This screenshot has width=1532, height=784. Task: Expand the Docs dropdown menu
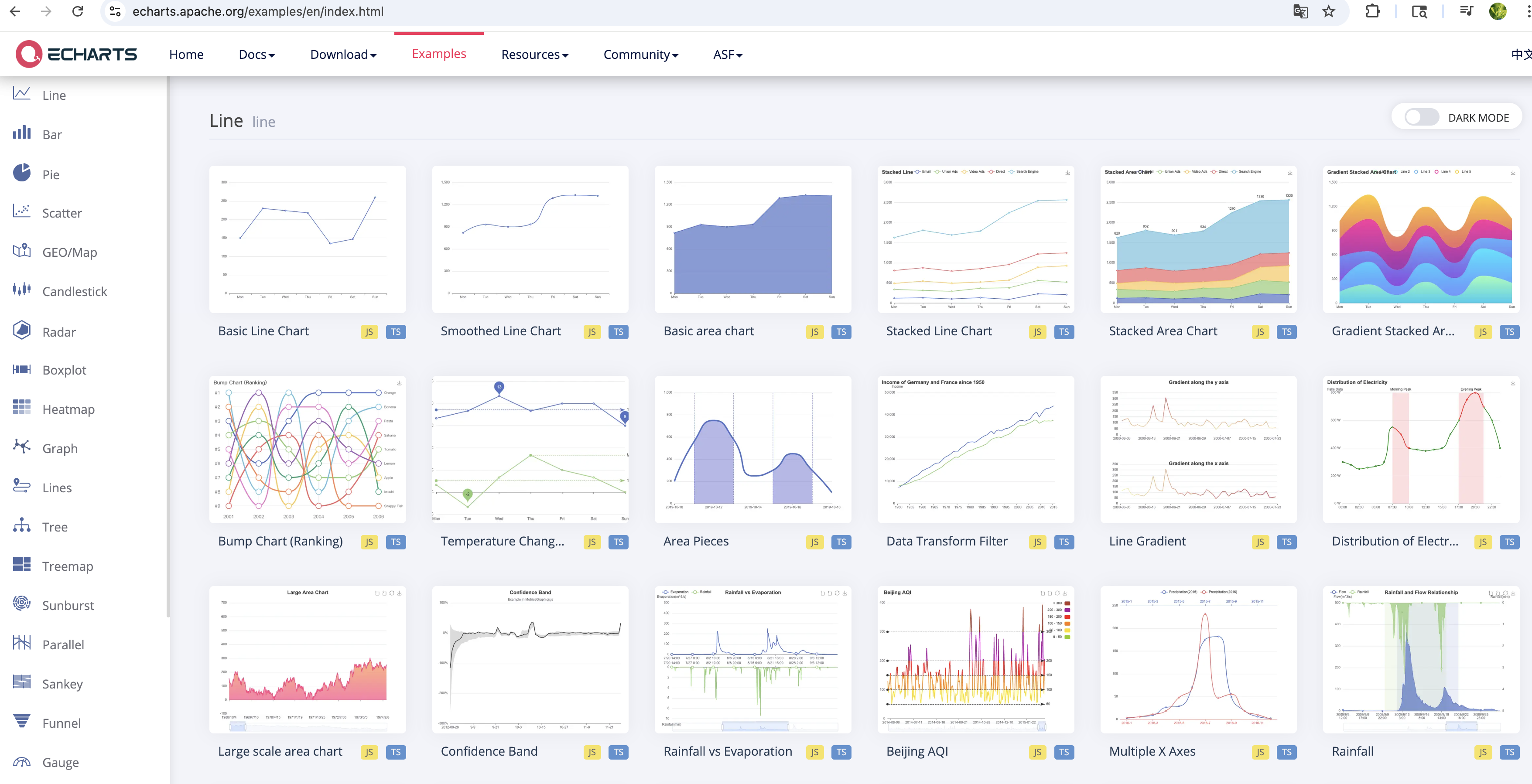[256, 55]
